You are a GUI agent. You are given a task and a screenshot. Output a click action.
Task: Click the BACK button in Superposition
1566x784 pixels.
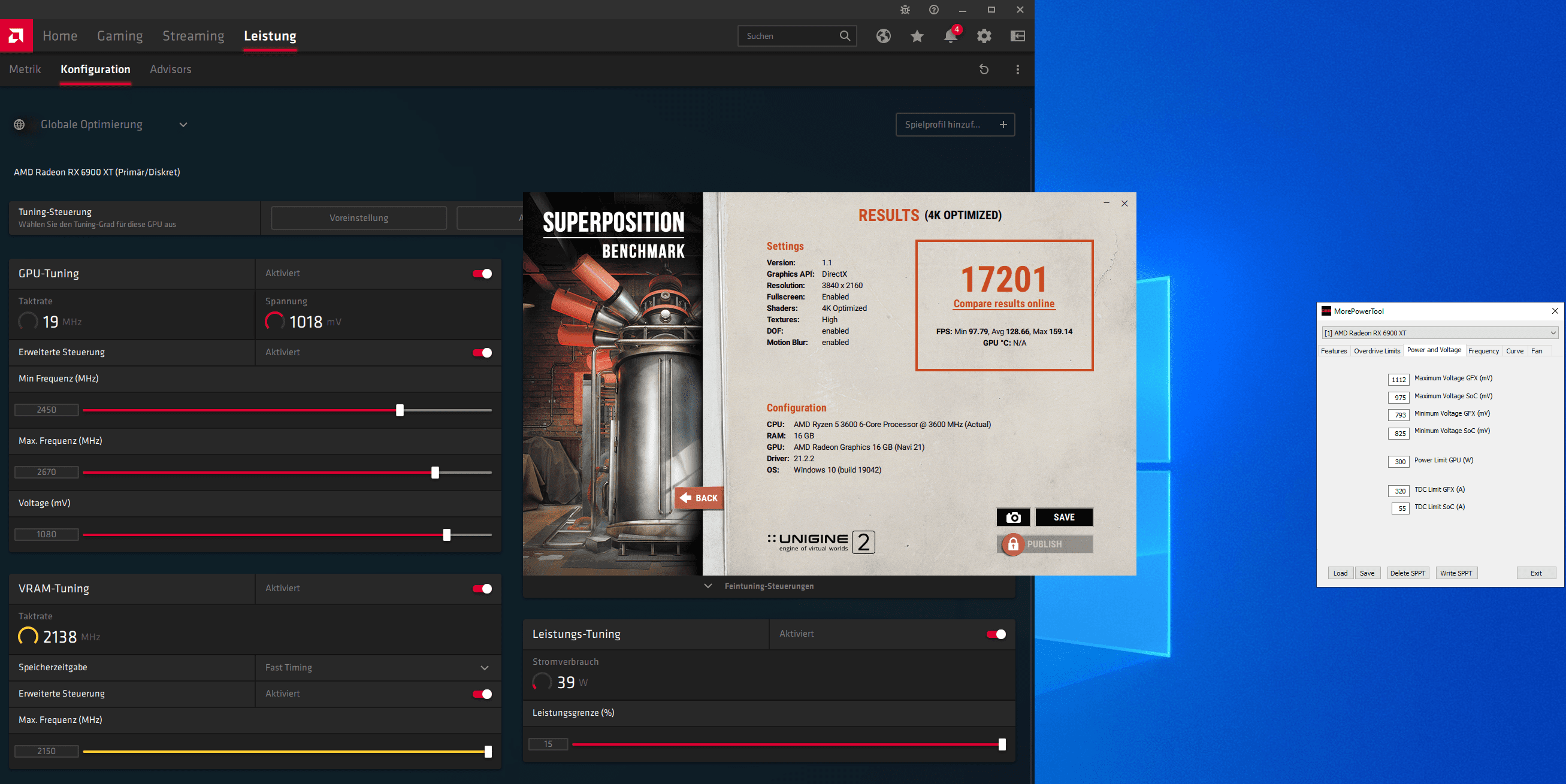point(699,498)
